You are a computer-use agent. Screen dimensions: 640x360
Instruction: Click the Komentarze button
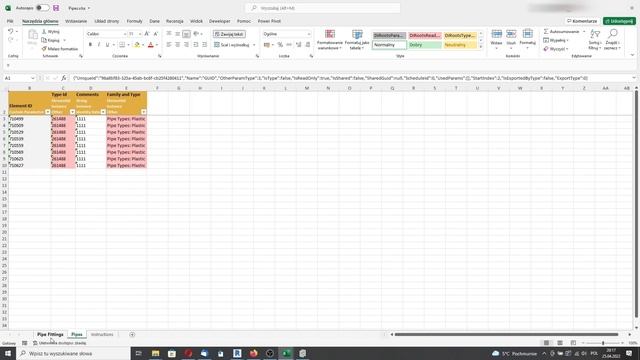tap(582, 21)
